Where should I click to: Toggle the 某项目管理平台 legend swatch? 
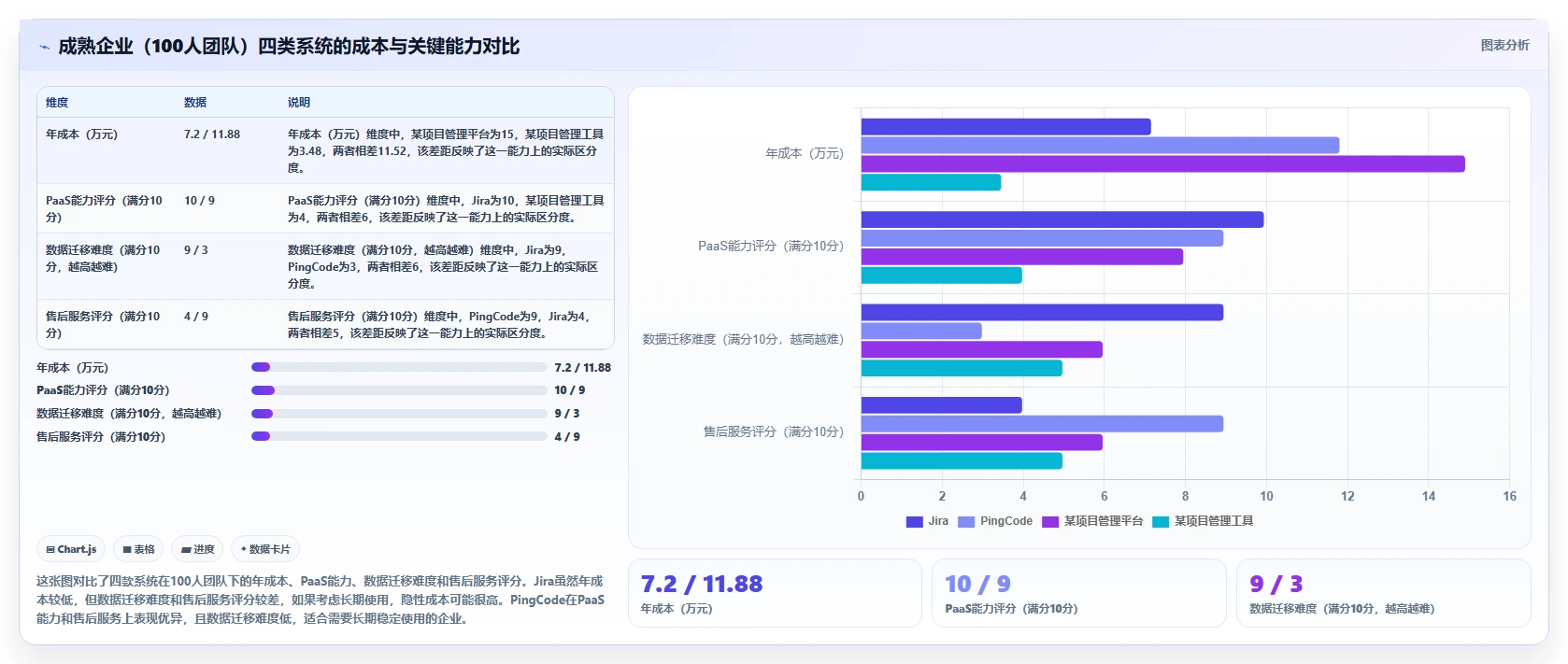pos(1050,522)
